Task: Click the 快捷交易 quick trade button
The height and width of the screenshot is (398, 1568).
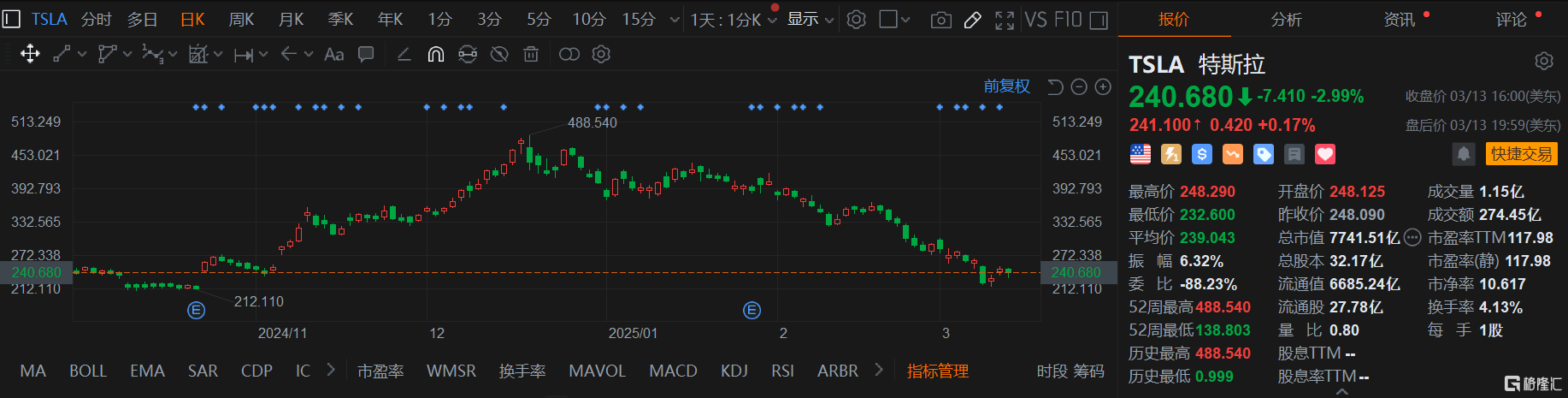Action: tap(1522, 154)
